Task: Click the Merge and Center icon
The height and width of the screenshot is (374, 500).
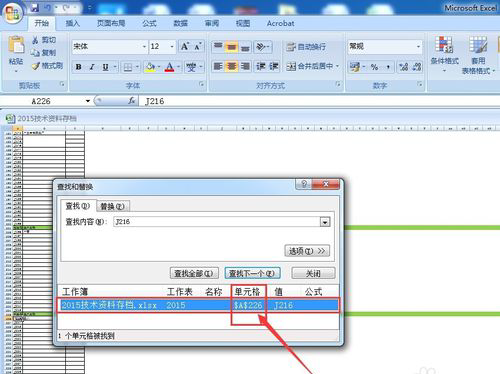Action: 291,67
